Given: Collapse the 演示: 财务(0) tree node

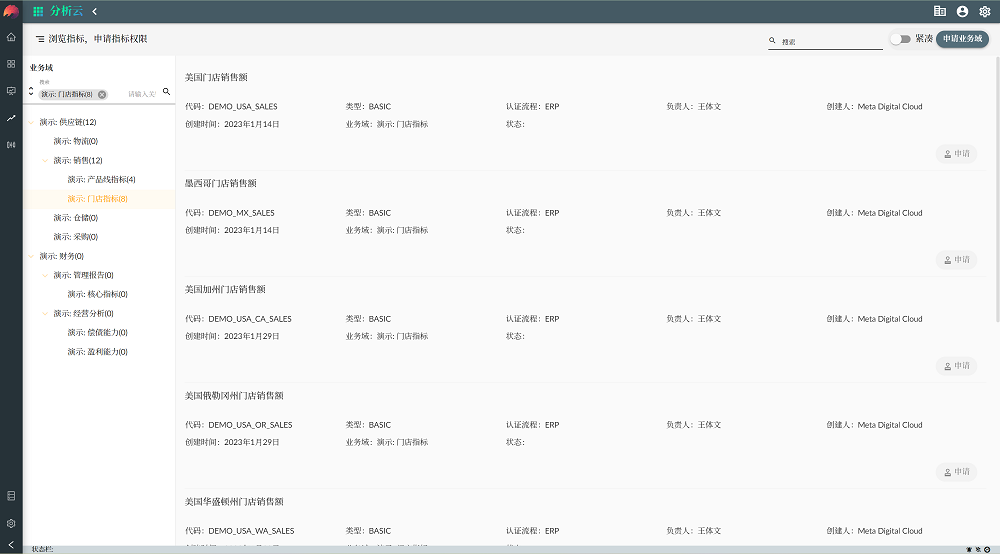Looking at the screenshot, I should [31, 256].
